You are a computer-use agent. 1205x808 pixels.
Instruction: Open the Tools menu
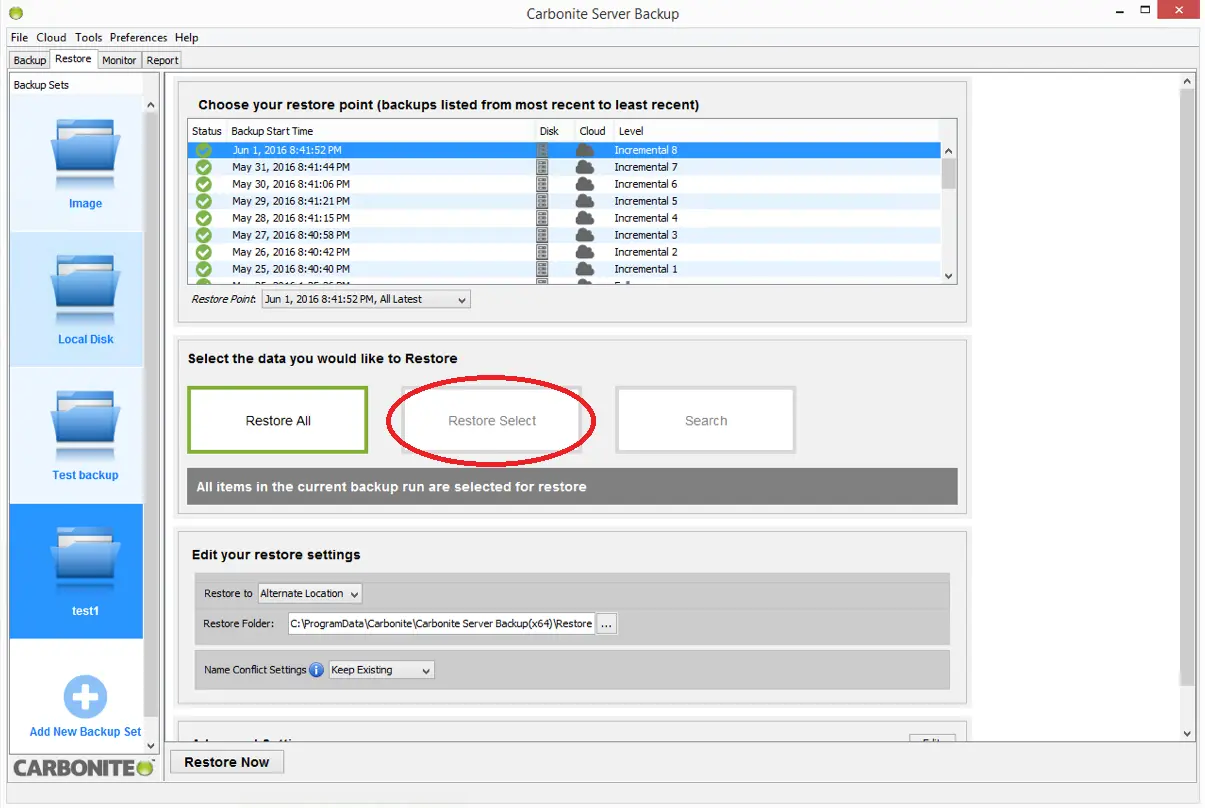[x=88, y=37]
